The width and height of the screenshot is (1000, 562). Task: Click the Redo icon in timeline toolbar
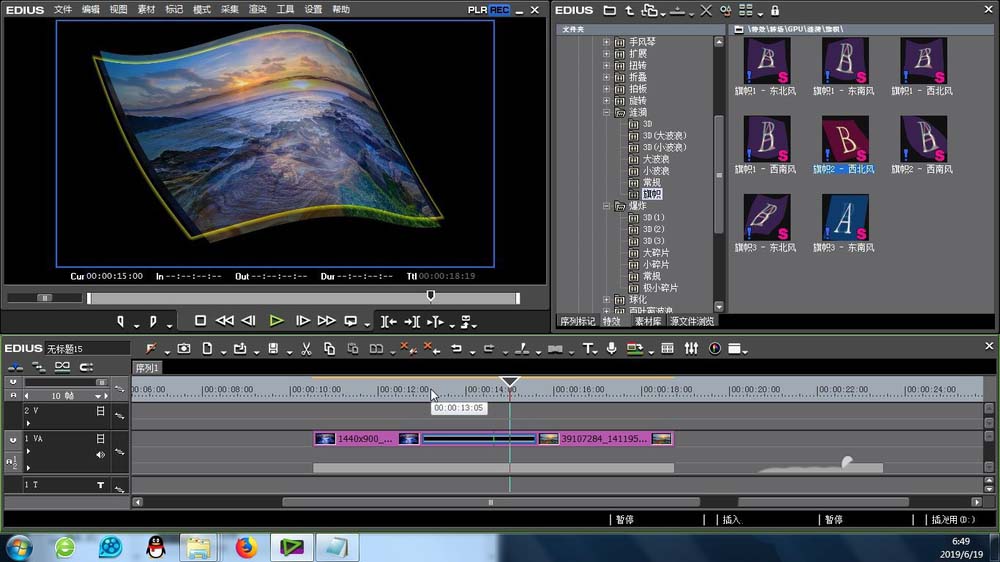489,348
